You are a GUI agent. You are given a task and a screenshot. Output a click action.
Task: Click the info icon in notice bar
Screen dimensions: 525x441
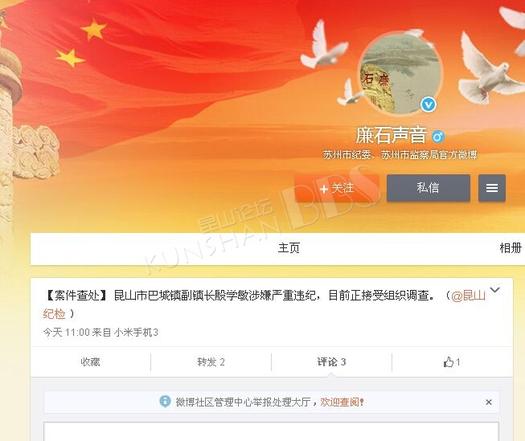tap(165, 401)
